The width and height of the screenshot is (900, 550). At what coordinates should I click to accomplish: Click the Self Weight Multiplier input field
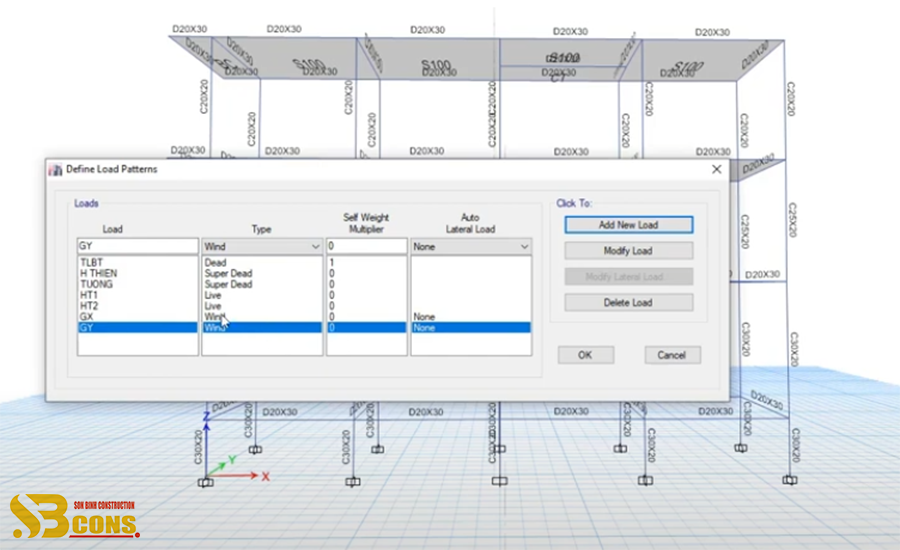(x=367, y=246)
